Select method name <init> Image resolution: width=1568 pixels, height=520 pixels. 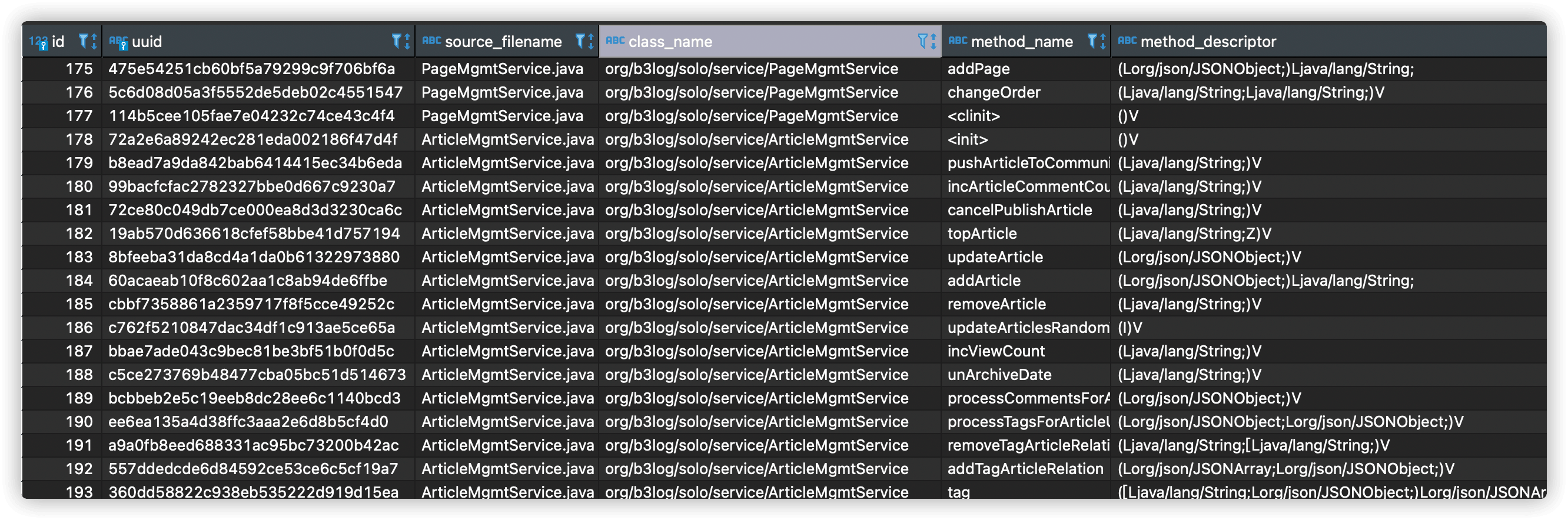(x=968, y=139)
